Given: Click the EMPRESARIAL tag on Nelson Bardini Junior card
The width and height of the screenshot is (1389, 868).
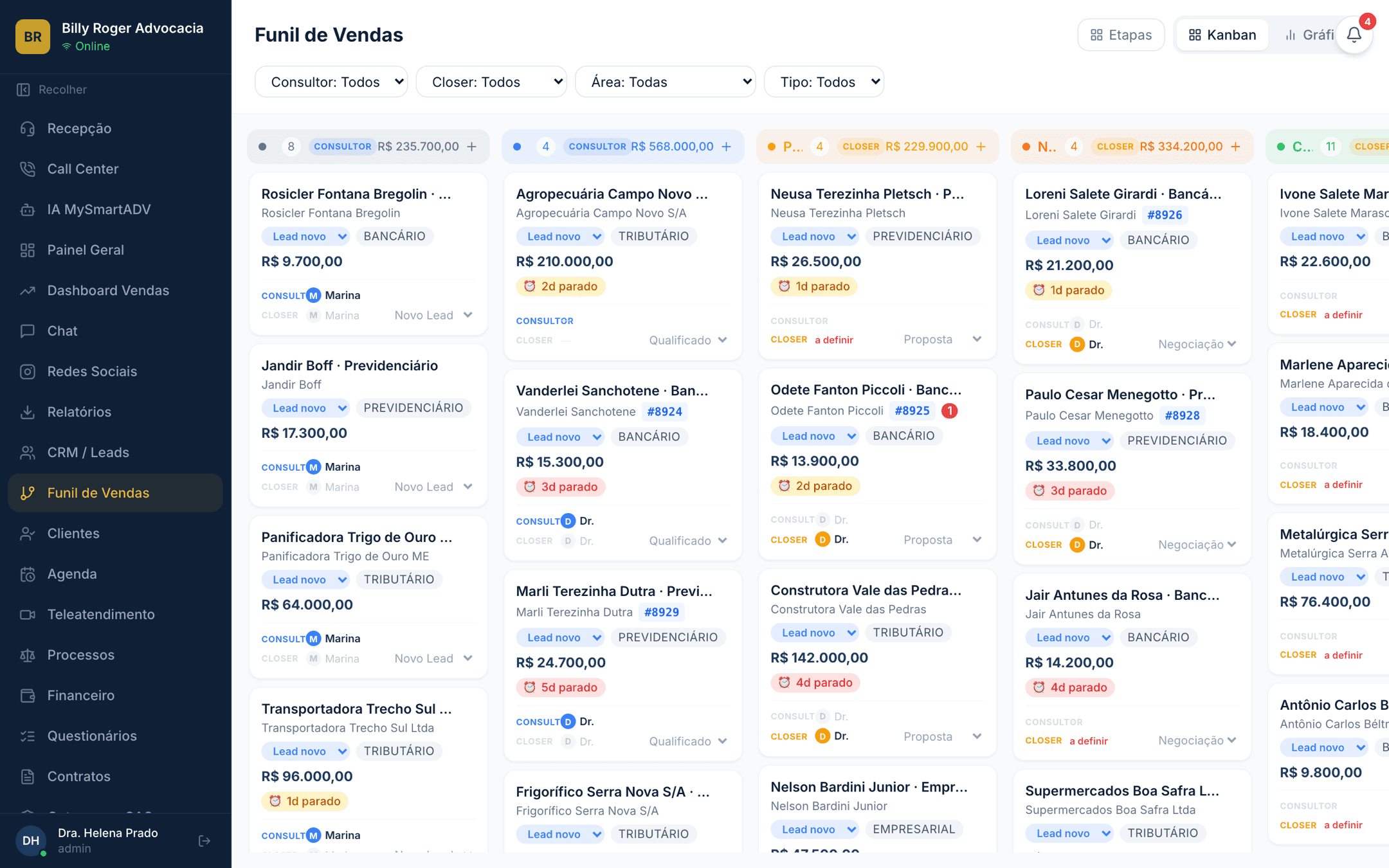Looking at the screenshot, I should (914, 829).
